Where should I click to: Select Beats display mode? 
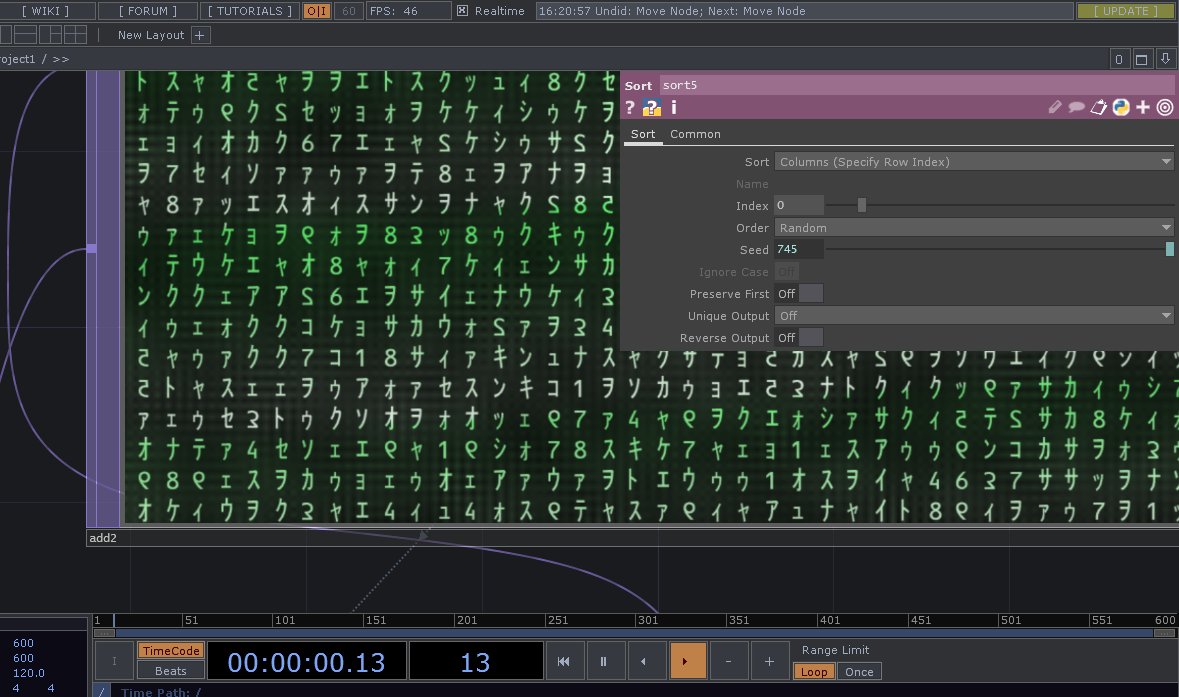(171, 671)
